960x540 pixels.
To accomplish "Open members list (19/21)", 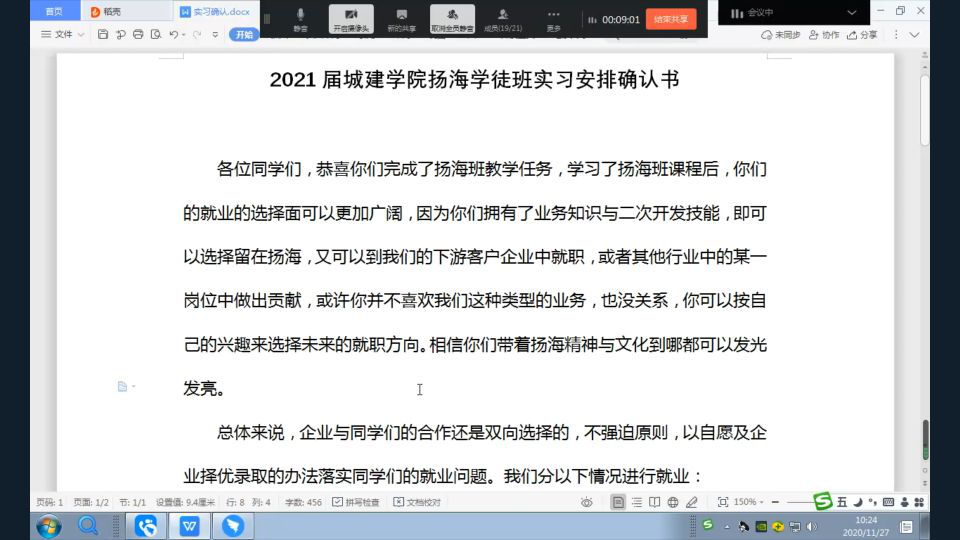I will (502, 18).
